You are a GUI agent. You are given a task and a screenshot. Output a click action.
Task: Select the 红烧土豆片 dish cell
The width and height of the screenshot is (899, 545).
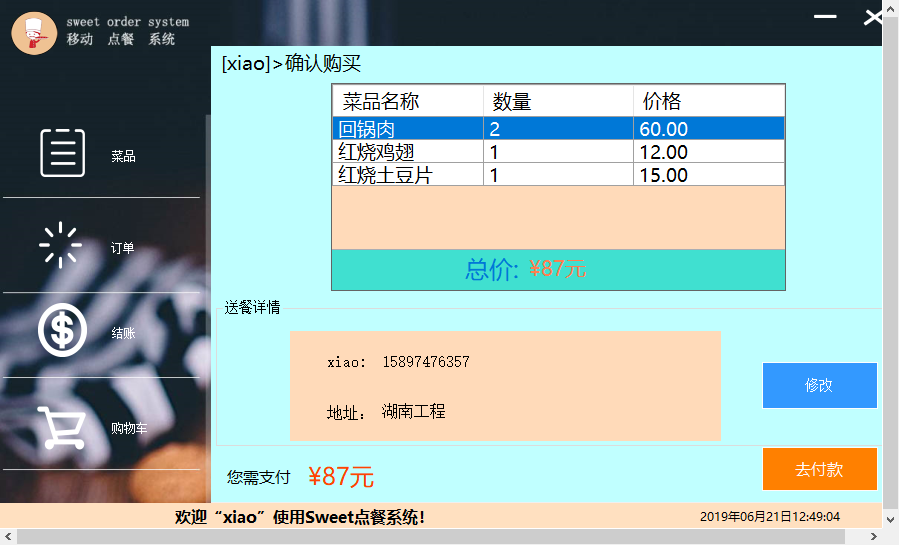coord(408,175)
